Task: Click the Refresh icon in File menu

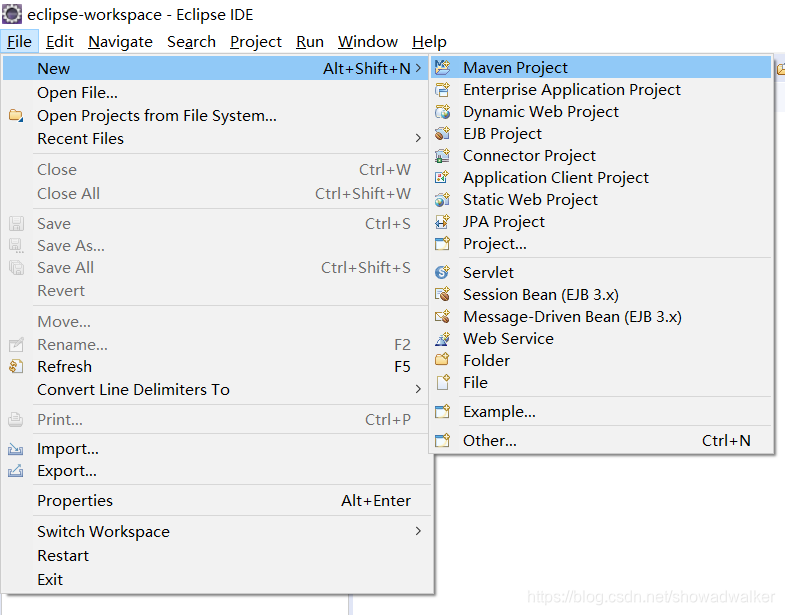Action: tap(16, 367)
